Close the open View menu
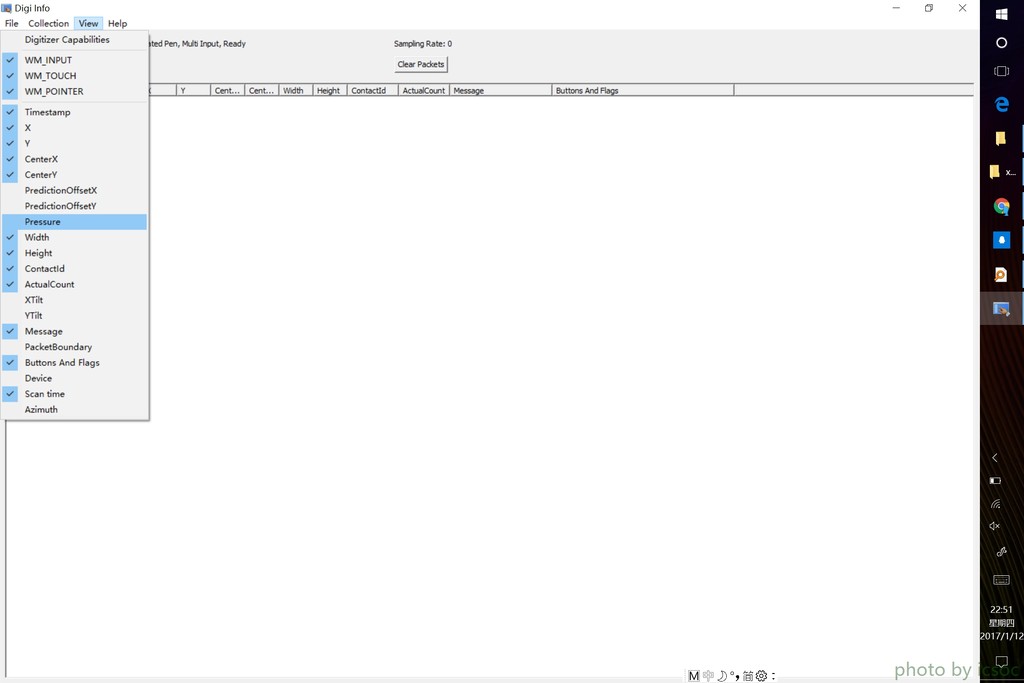Viewport: 1024px width, 683px height. pos(88,24)
